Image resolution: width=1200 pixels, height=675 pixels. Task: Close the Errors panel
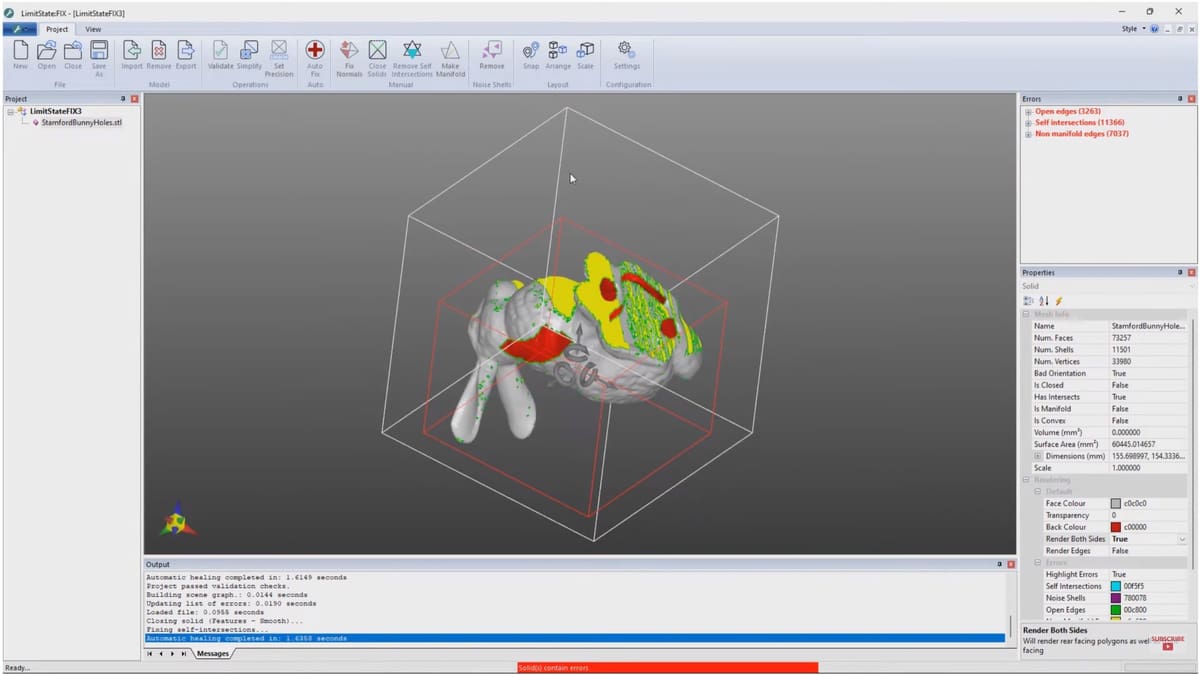pos(1191,99)
